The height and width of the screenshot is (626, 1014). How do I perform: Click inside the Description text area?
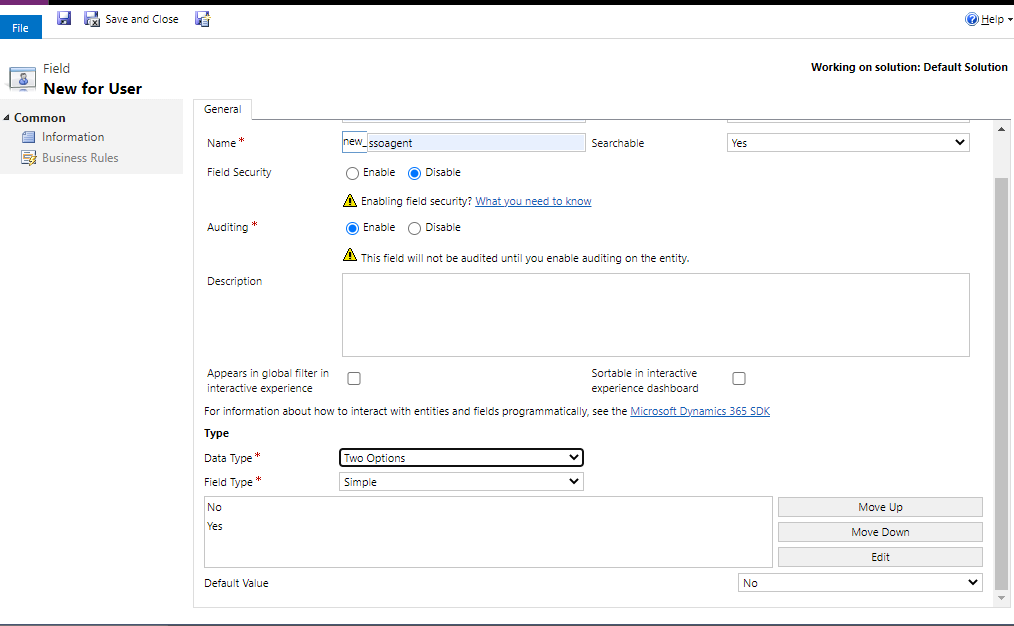coord(655,315)
